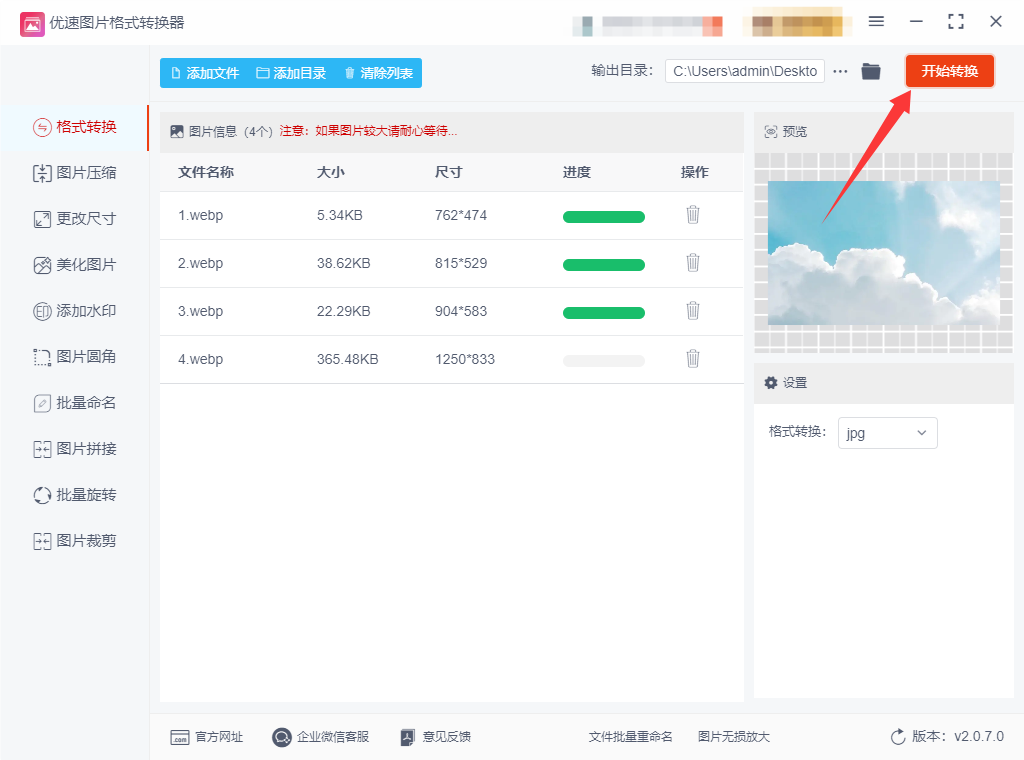Select file name 3.webp
The width and height of the screenshot is (1024, 760).
(x=200, y=311)
